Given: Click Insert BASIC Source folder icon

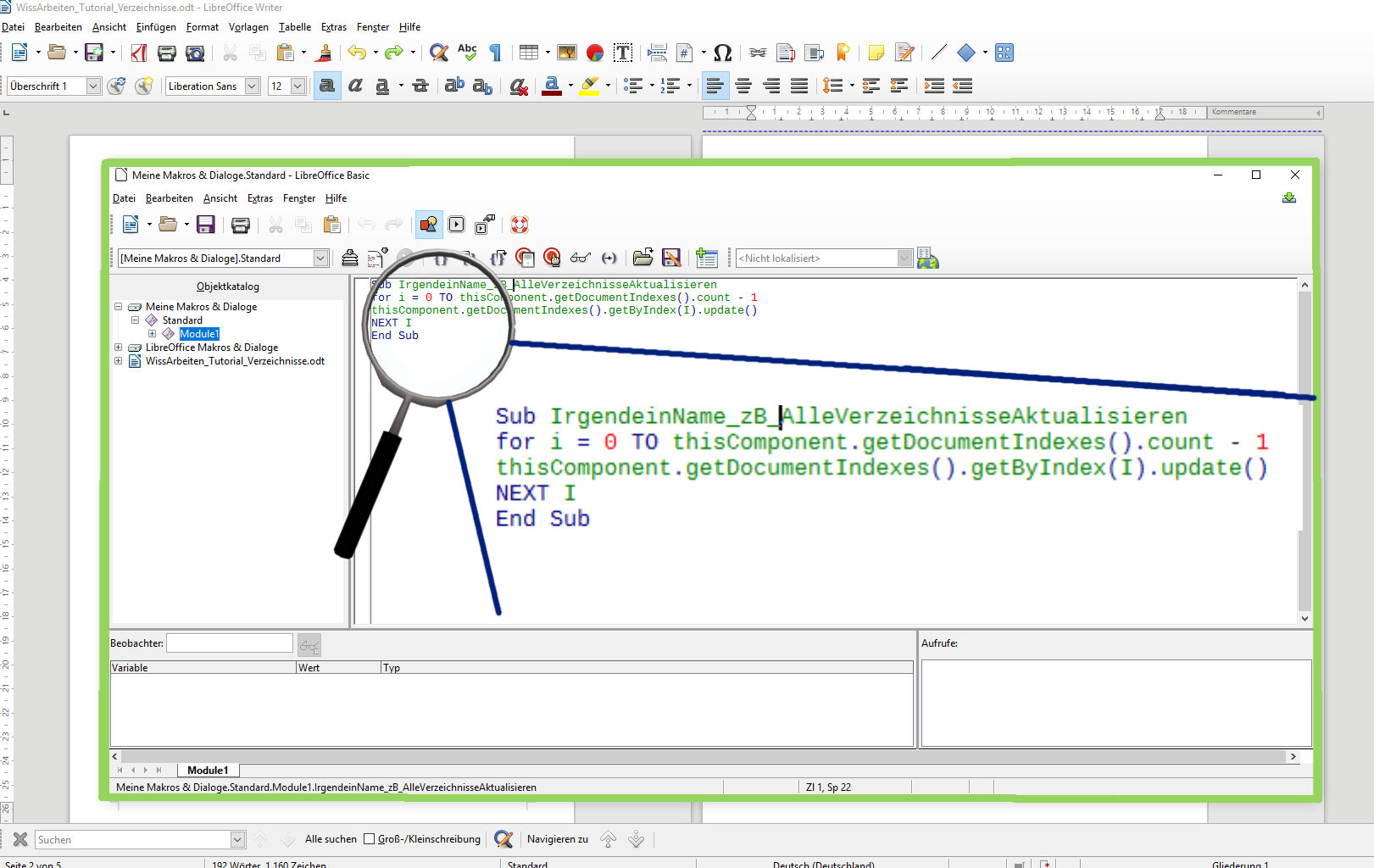Looking at the screenshot, I should [x=642, y=258].
